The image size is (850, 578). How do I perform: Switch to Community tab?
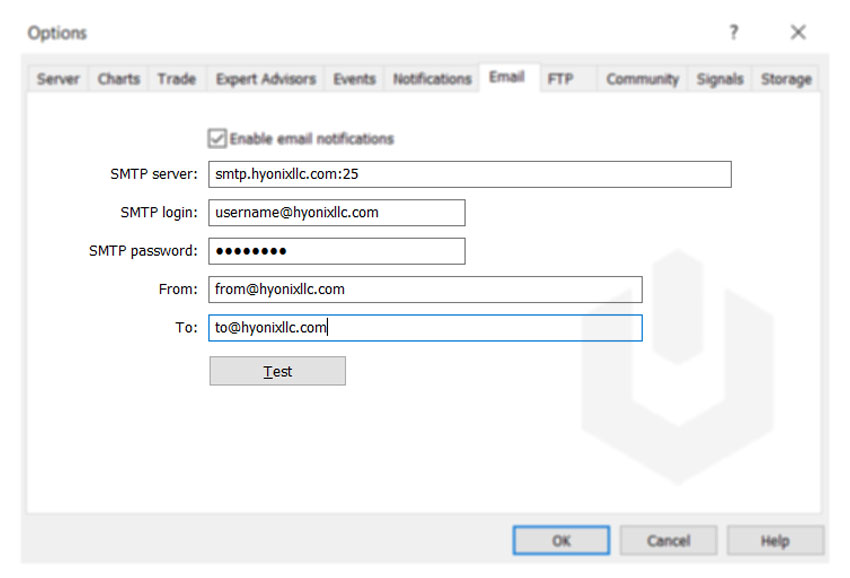pos(642,79)
